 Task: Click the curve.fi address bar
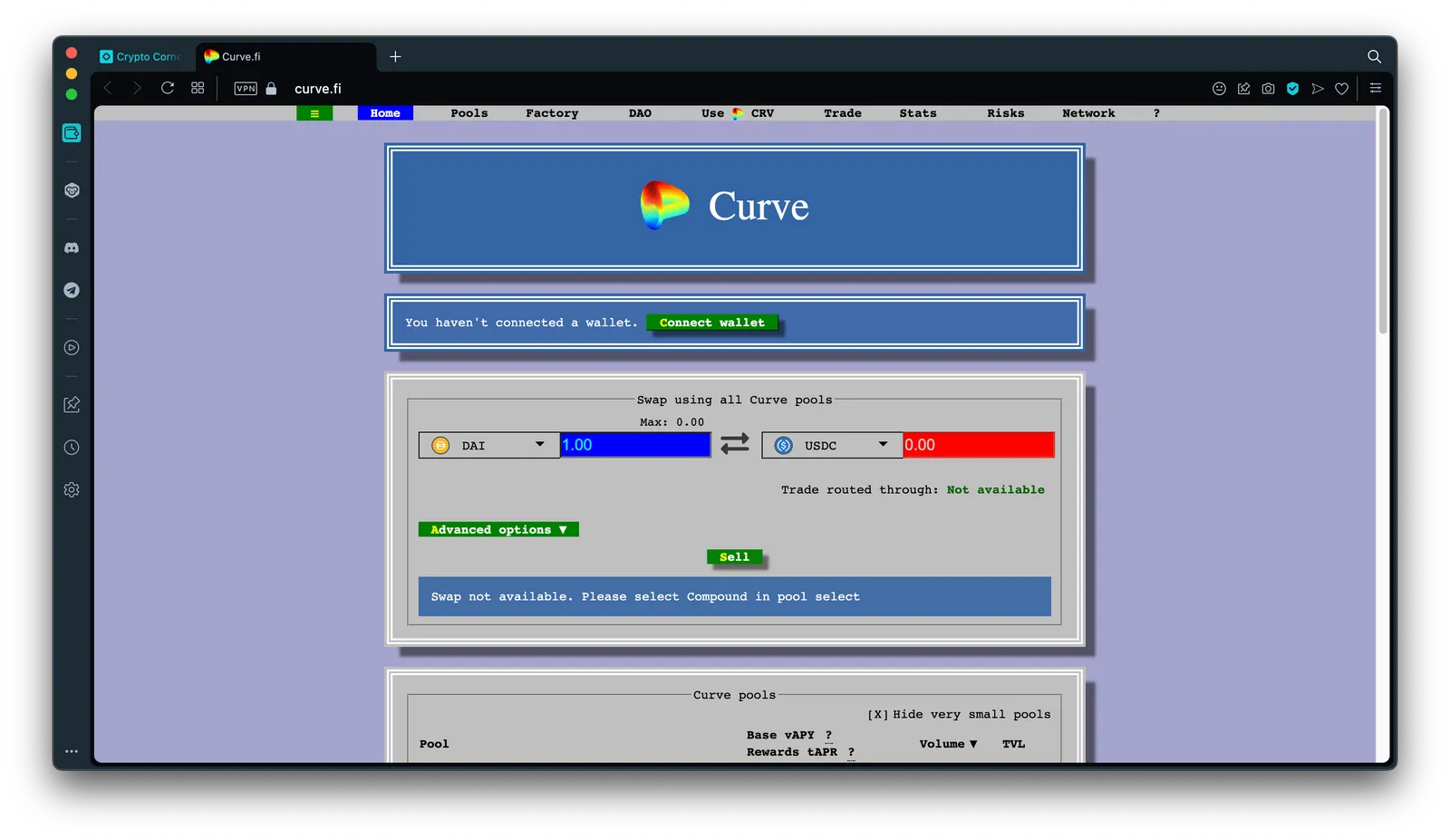(318, 89)
